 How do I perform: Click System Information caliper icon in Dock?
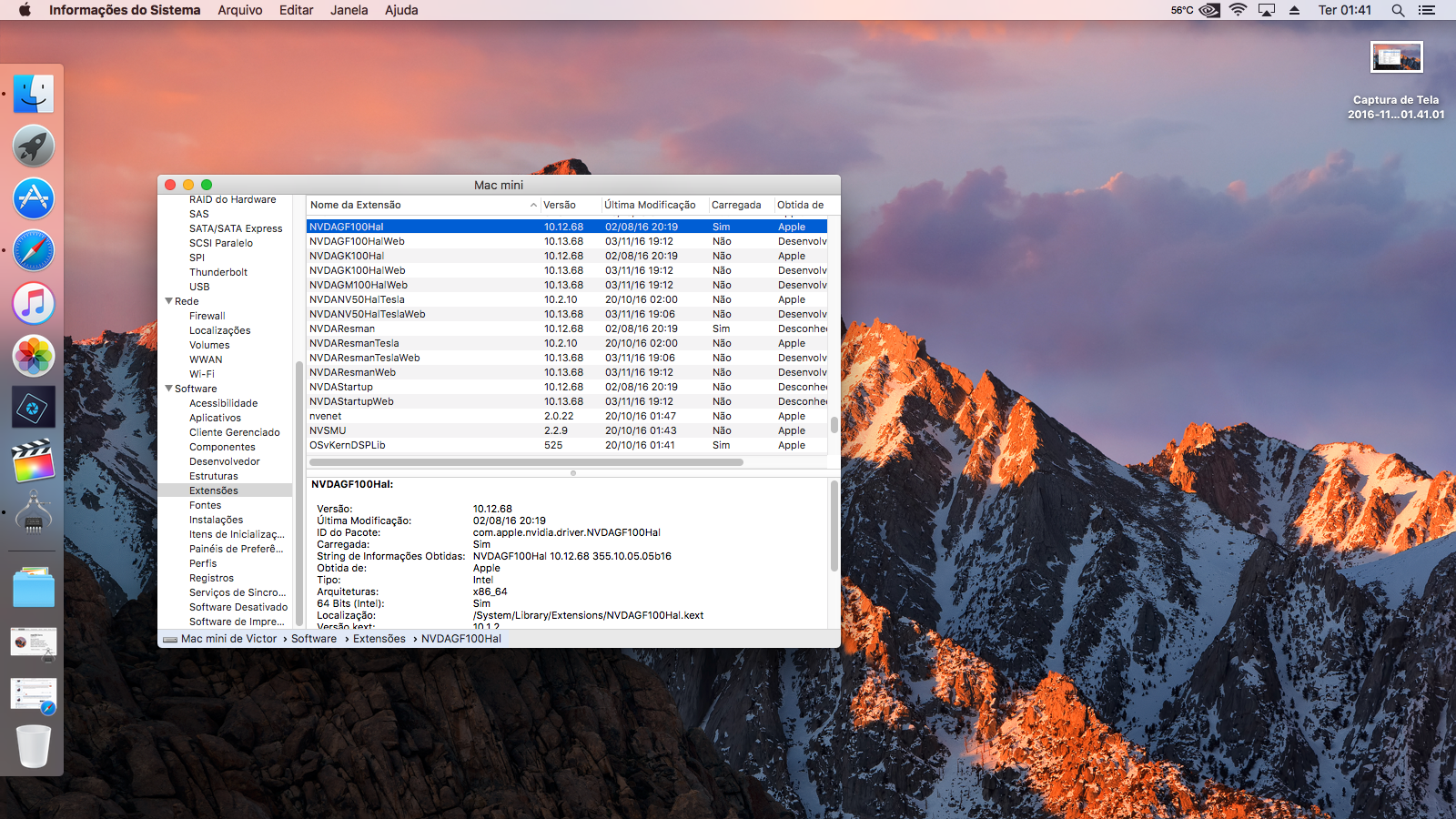pos(34,512)
